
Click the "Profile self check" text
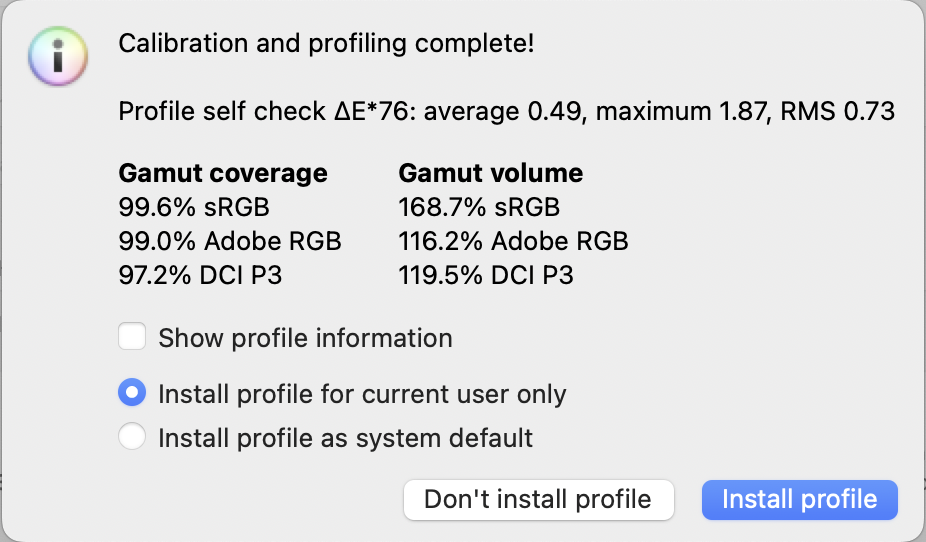pos(223,111)
